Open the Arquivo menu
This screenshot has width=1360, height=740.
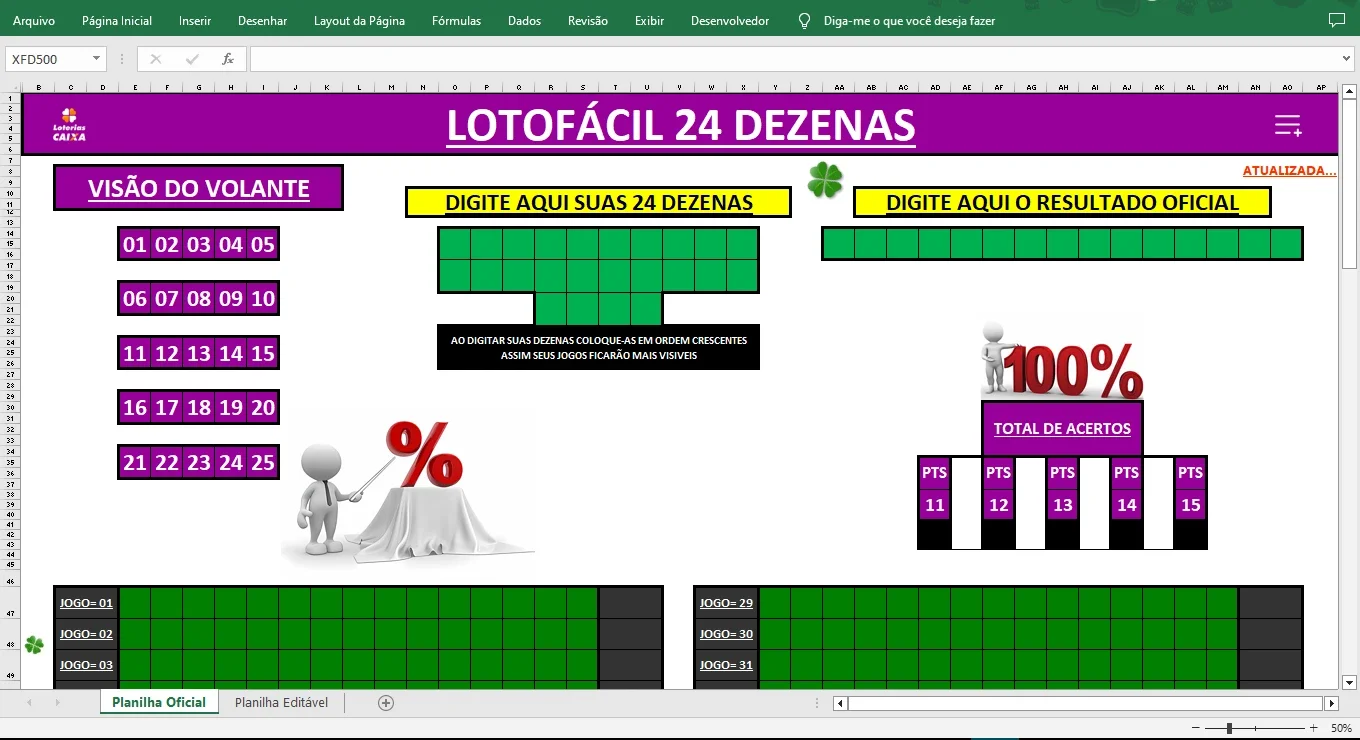33,20
